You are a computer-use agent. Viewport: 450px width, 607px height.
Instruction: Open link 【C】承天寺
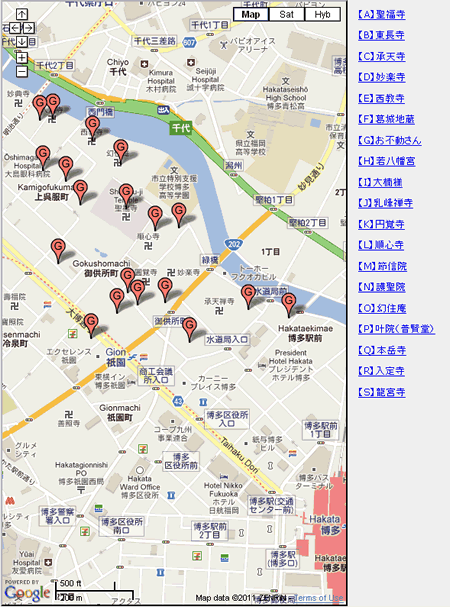pos(381,57)
